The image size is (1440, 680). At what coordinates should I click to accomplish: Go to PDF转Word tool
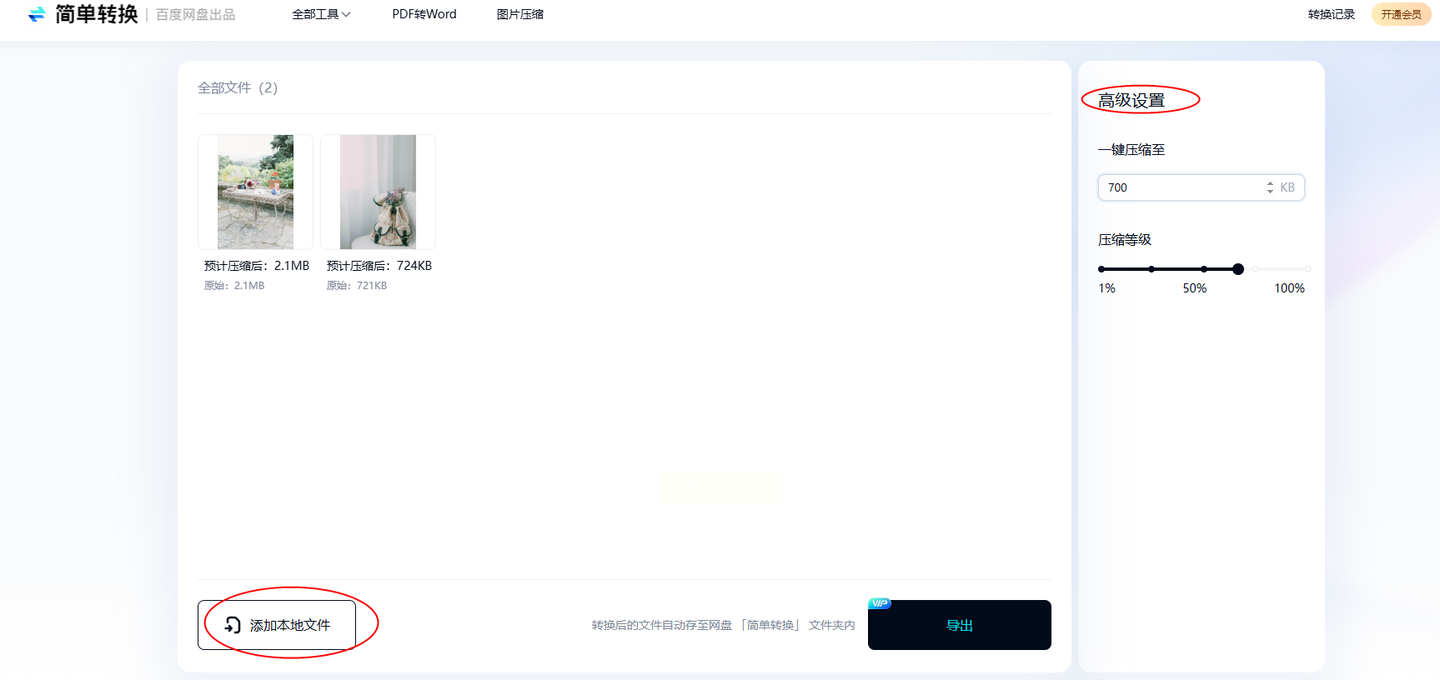click(x=424, y=15)
